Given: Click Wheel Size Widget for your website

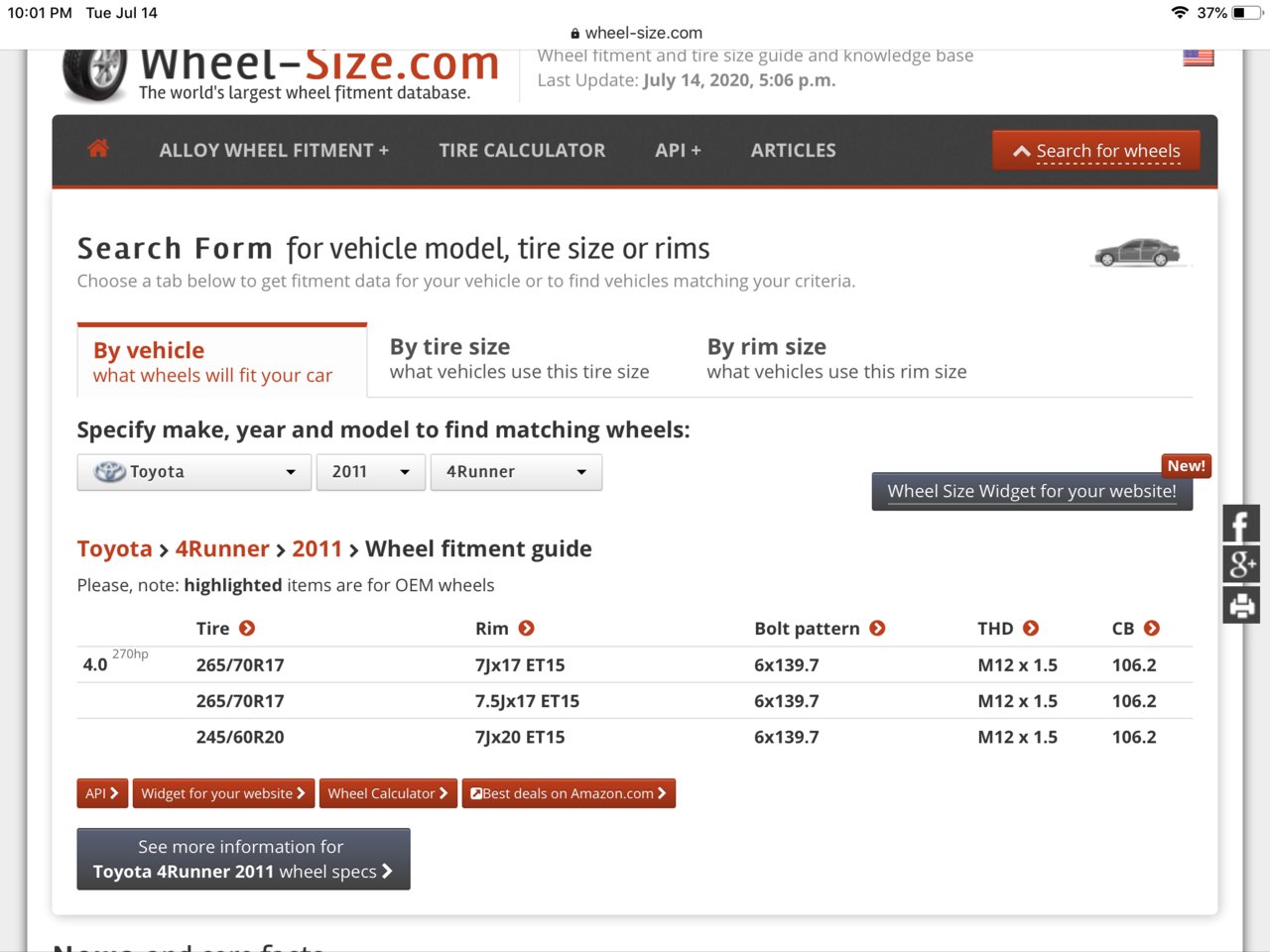Looking at the screenshot, I should [1032, 492].
